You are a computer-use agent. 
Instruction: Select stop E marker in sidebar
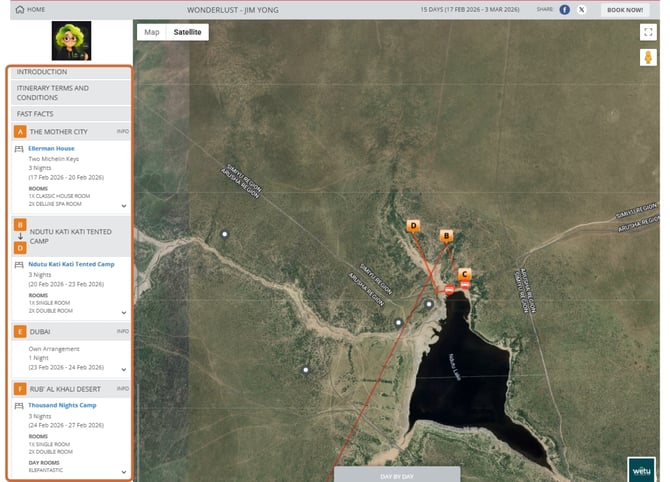click(x=20, y=332)
